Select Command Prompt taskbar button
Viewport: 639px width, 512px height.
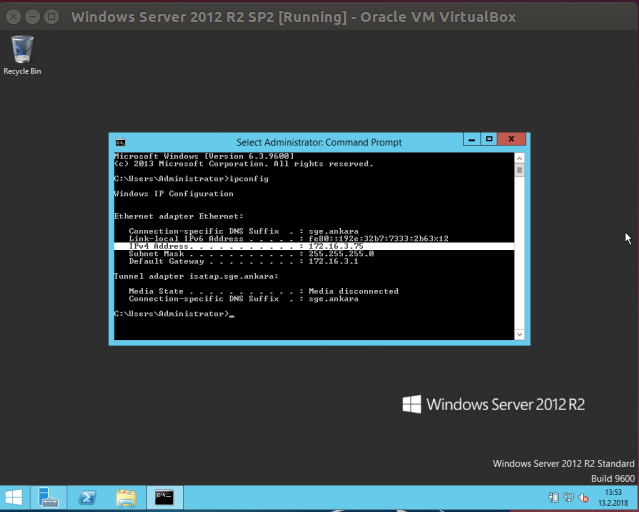tap(165, 498)
